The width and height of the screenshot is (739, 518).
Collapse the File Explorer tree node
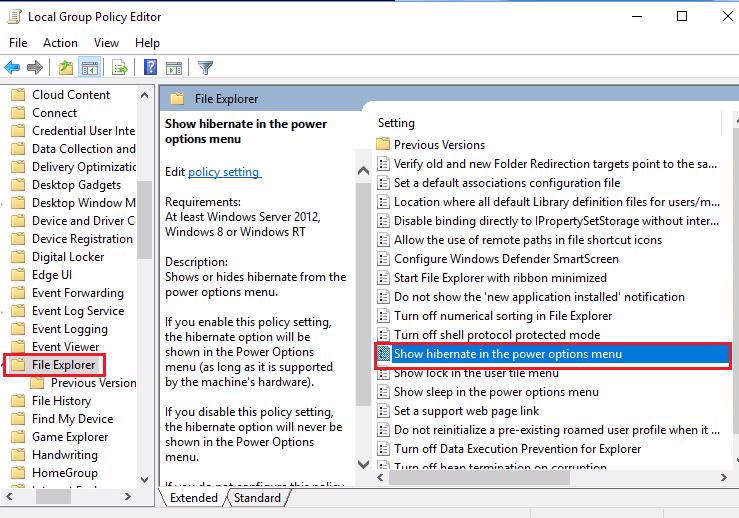point(4,365)
